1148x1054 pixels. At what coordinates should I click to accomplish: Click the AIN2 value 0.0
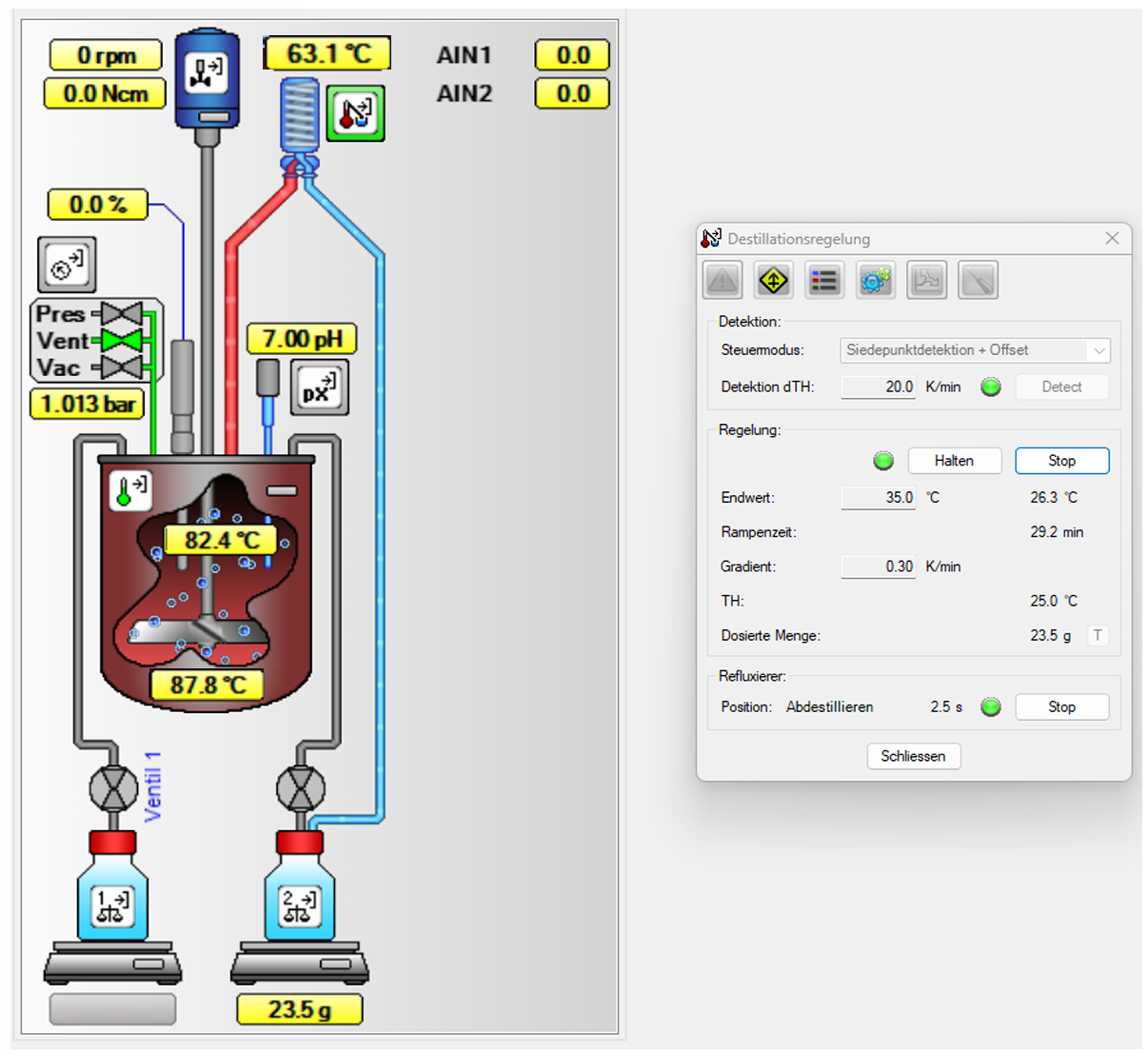pos(572,93)
